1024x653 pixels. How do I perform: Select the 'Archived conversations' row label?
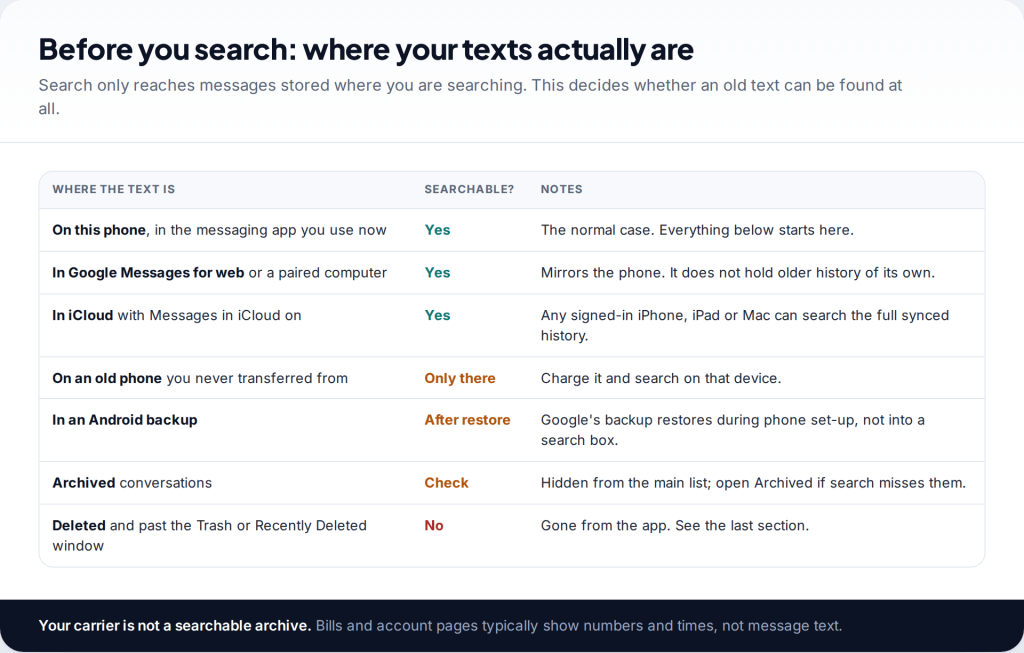click(x=132, y=483)
